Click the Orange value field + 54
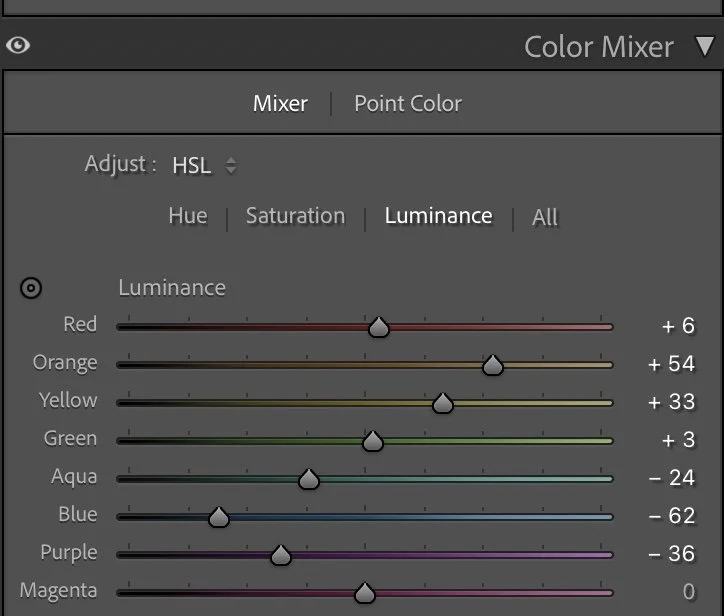 tap(671, 364)
